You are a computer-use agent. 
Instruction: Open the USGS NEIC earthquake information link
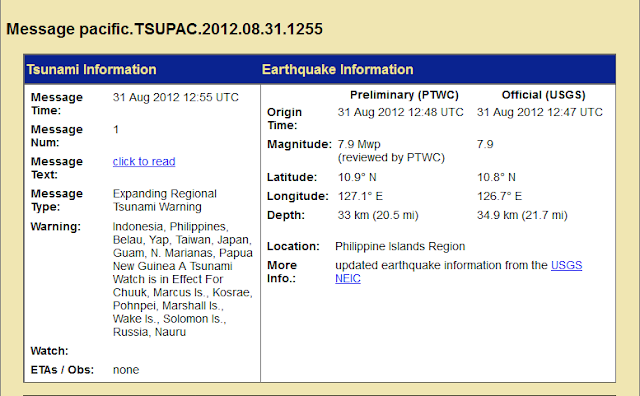pyautogui.click(x=566, y=265)
